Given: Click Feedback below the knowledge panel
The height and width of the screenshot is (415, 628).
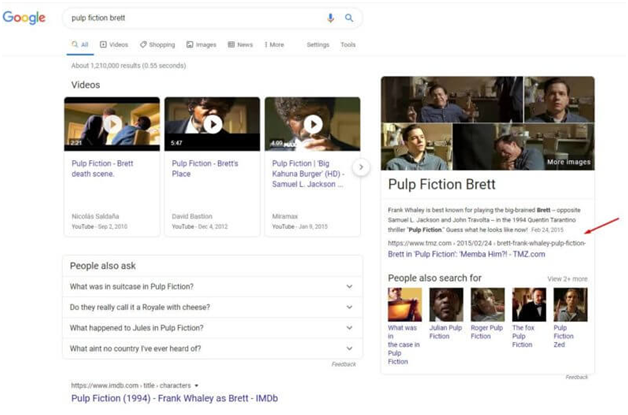Looking at the screenshot, I should tap(577, 377).
